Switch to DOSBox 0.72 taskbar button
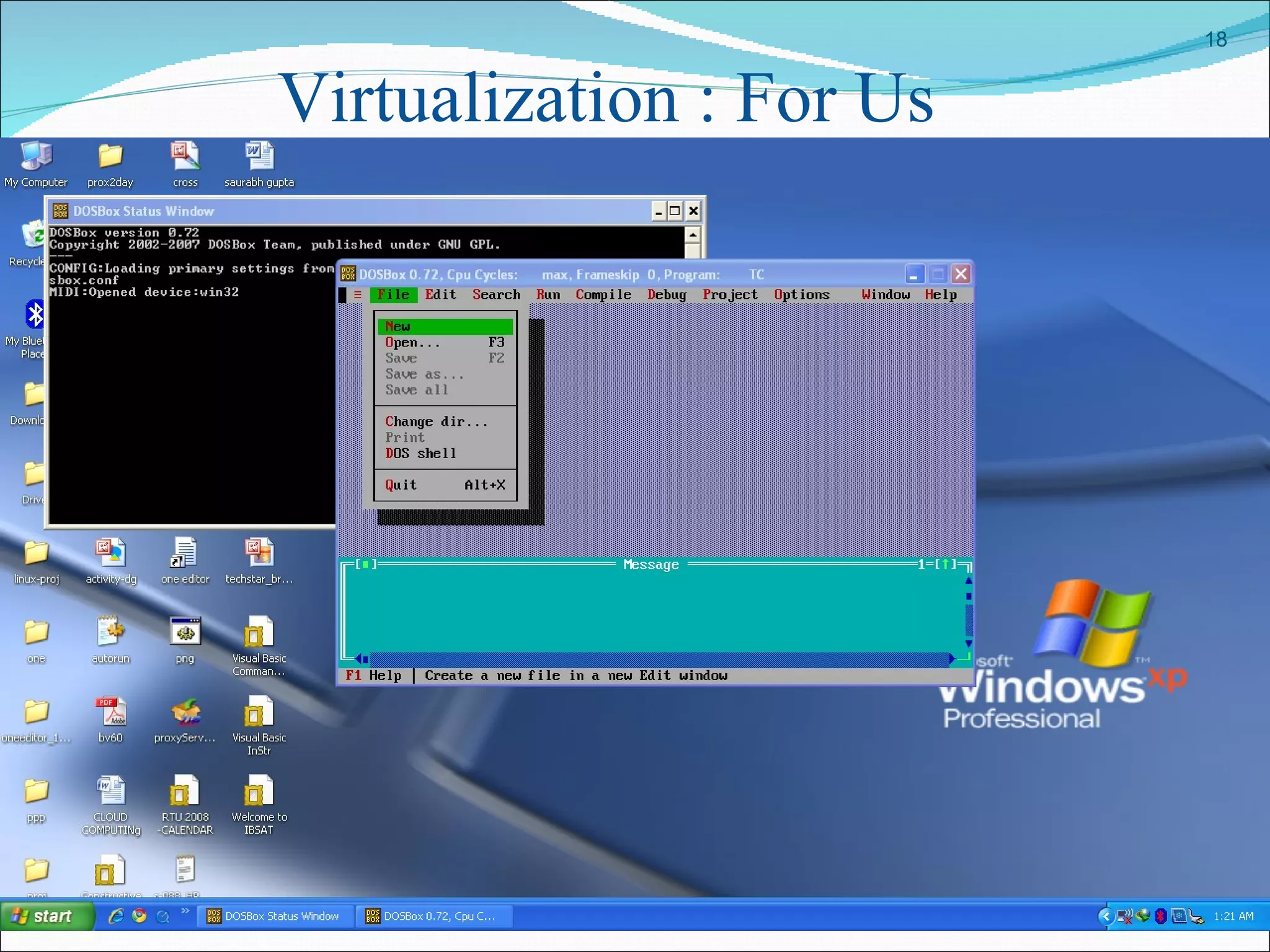Viewport: 1270px width, 952px height. pyautogui.click(x=435, y=916)
